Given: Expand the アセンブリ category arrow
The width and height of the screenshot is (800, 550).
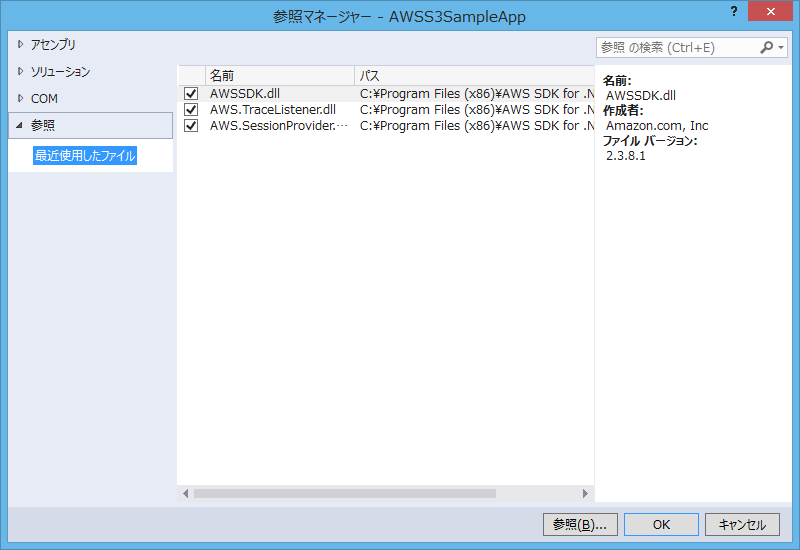Looking at the screenshot, I should click(x=20, y=44).
